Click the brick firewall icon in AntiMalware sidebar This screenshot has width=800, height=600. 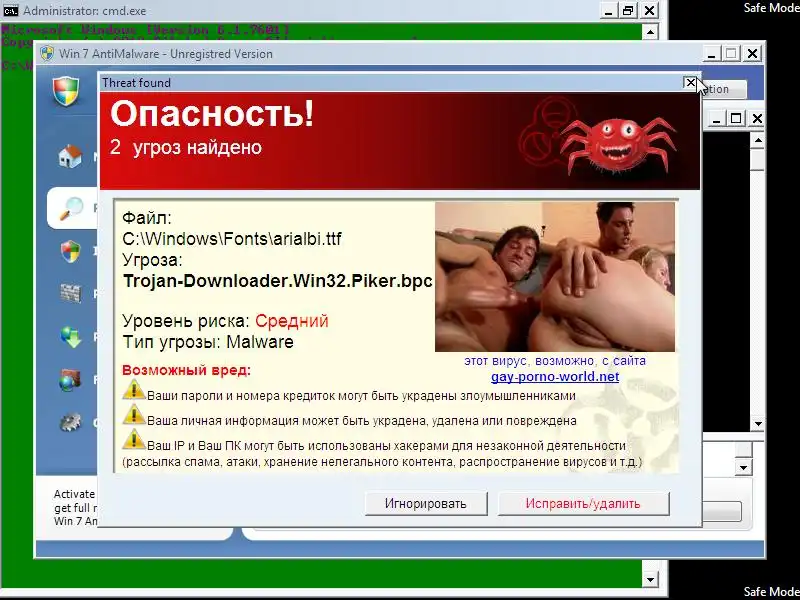70,293
